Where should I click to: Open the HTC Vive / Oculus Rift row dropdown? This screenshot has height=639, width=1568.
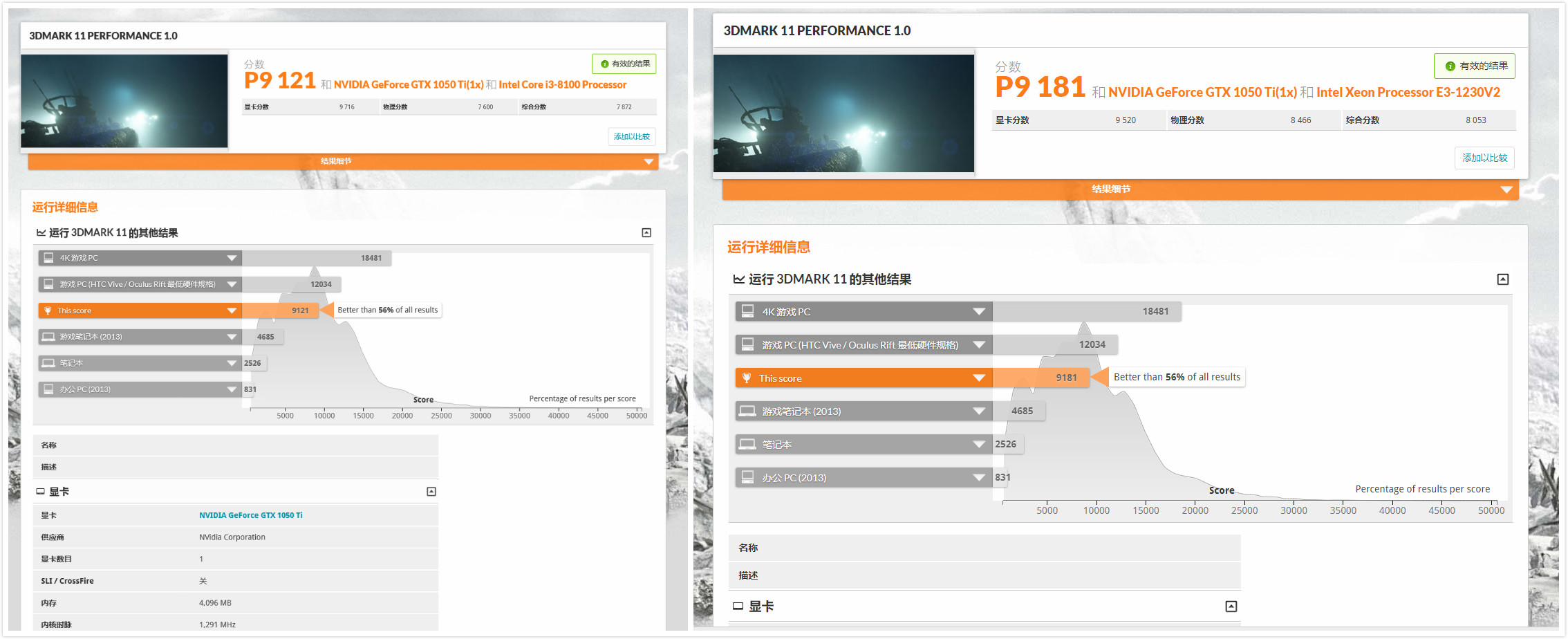pyautogui.click(x=232, y=284)
